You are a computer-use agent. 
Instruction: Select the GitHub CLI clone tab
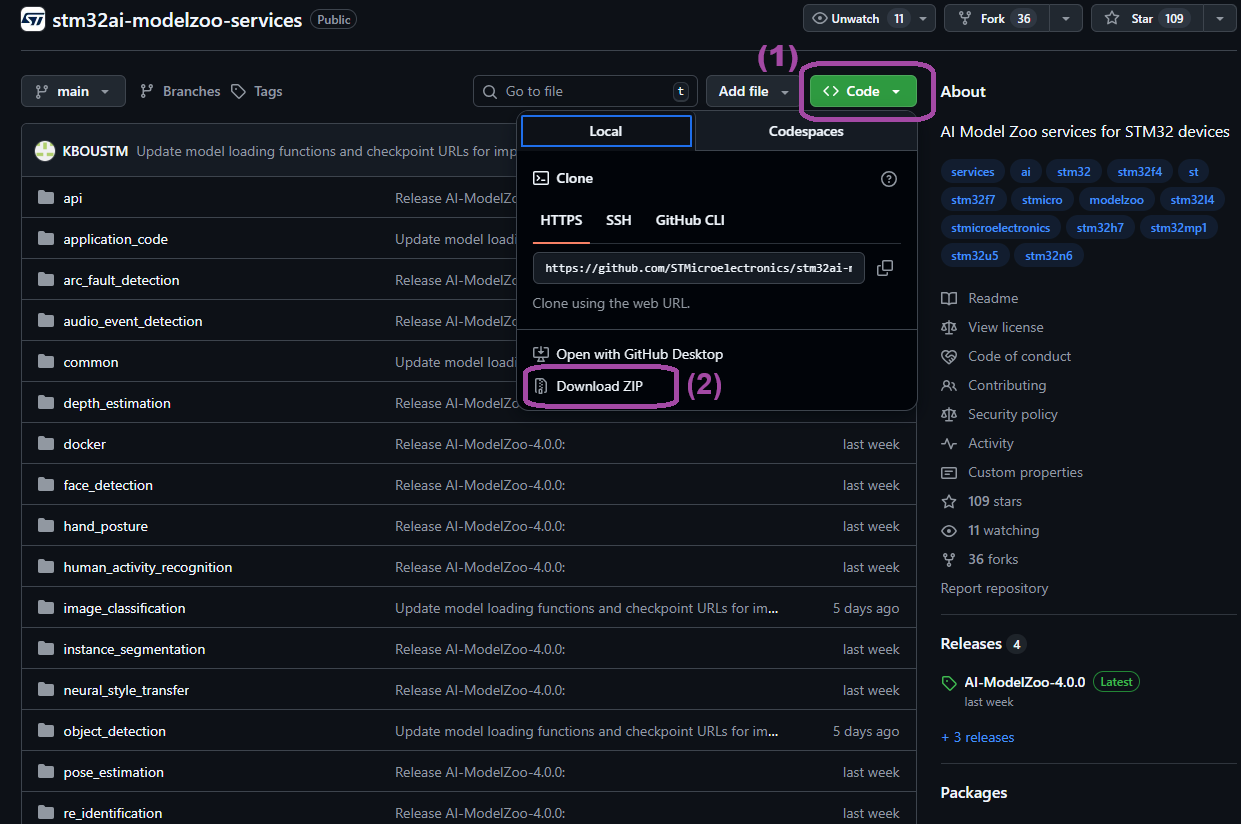tap(690, 220)
